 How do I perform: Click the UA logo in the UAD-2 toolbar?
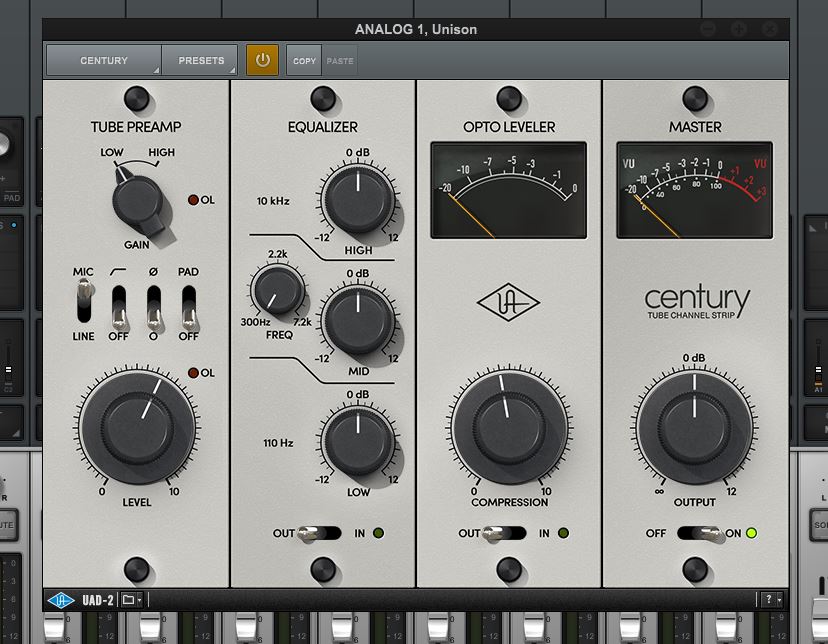[x=61, y=600]
